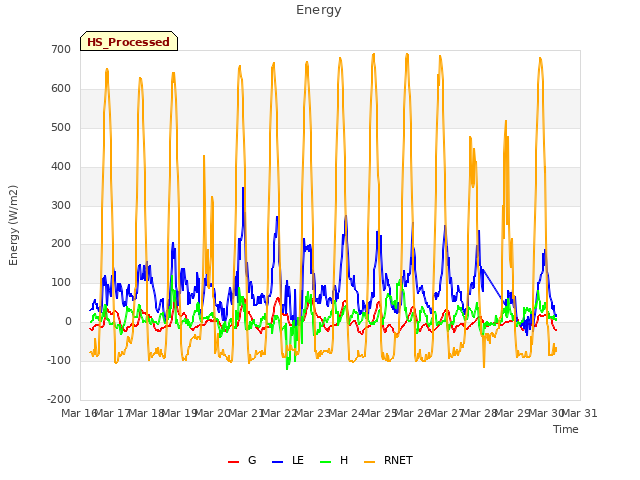Click the 600 y-axis tick label
This screenshot has height=480, width=640.
point(61,89)
